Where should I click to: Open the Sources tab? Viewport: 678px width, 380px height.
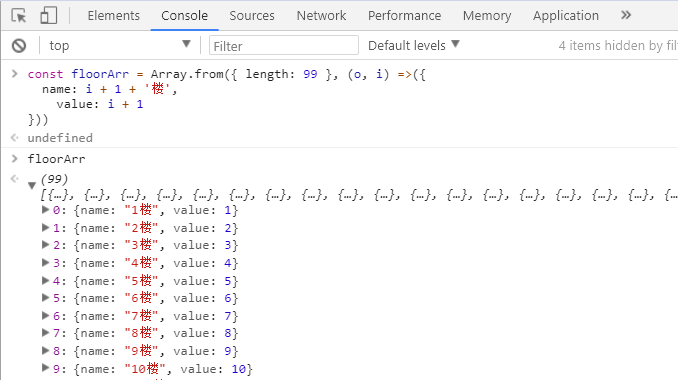coord(252,16)
